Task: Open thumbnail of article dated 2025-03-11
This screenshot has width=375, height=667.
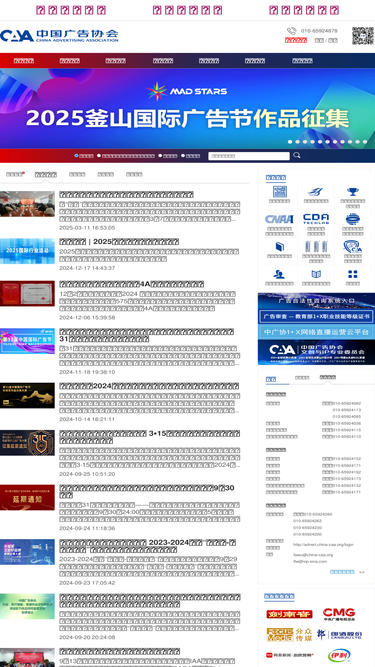Action: [27, 204]
